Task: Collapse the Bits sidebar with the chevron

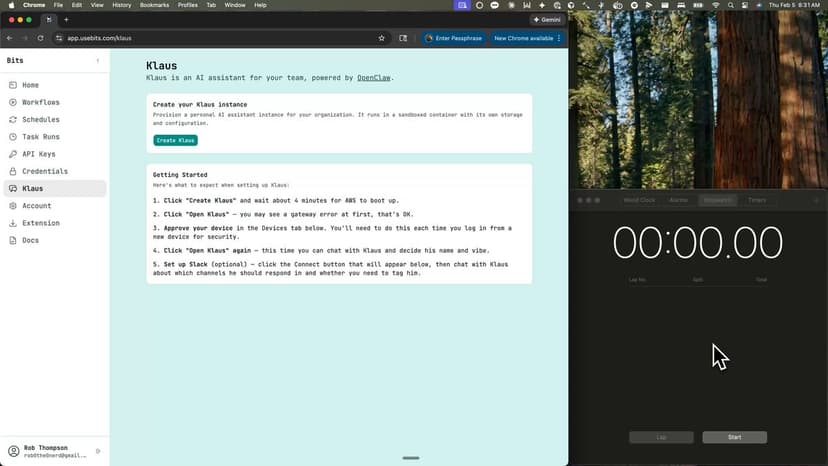Action: pos(98,61)
